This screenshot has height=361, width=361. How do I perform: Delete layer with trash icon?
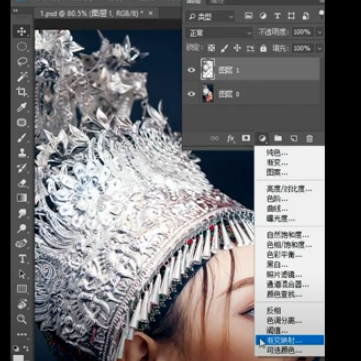(310, 138)
